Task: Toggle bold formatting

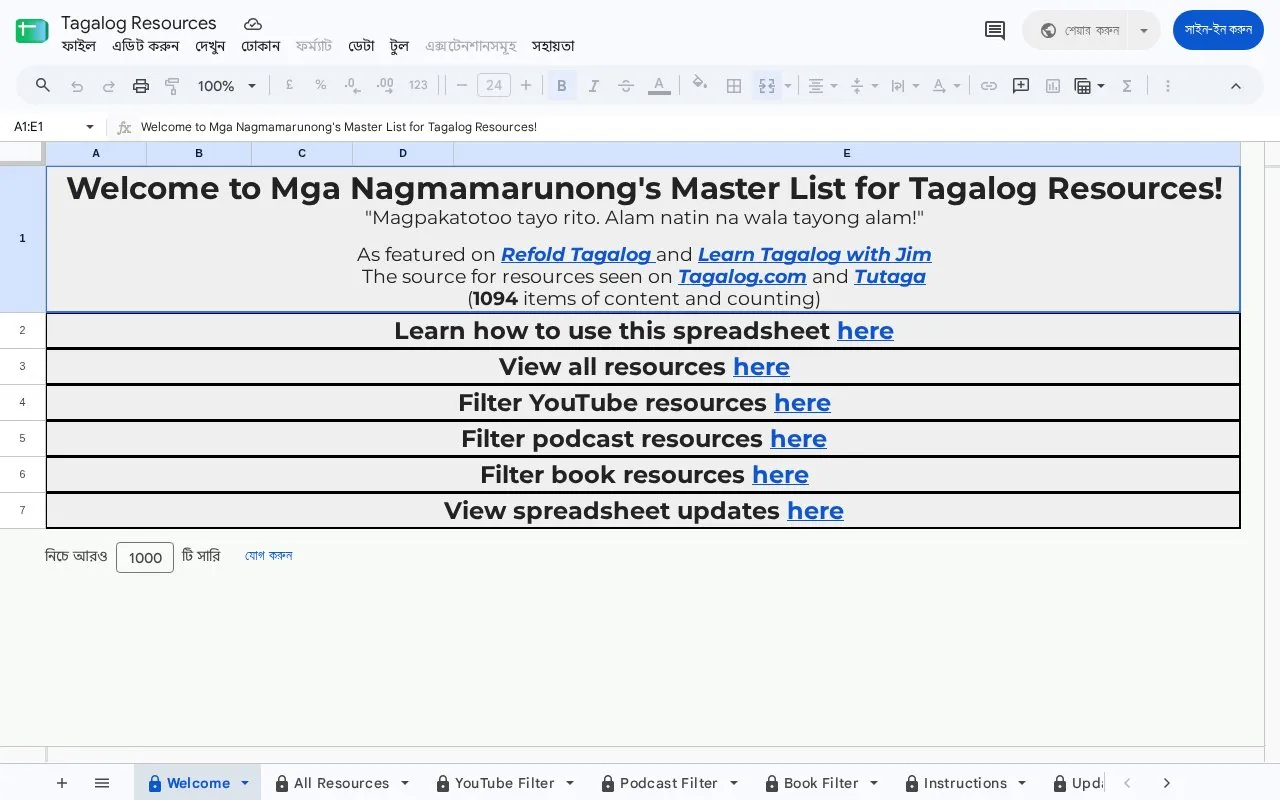Action: pyautogui.click(x=562, y=86)
